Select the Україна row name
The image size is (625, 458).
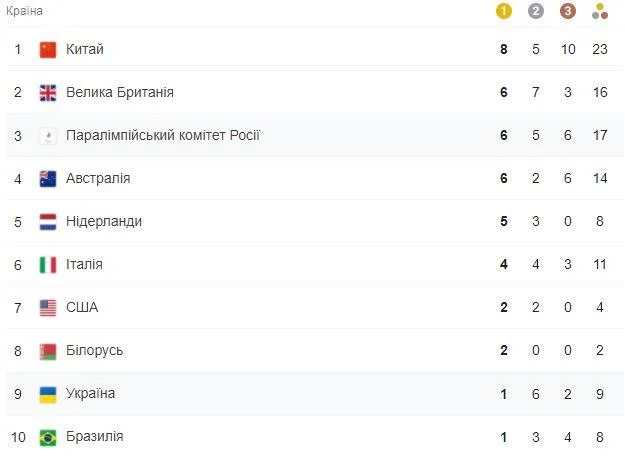90,393
